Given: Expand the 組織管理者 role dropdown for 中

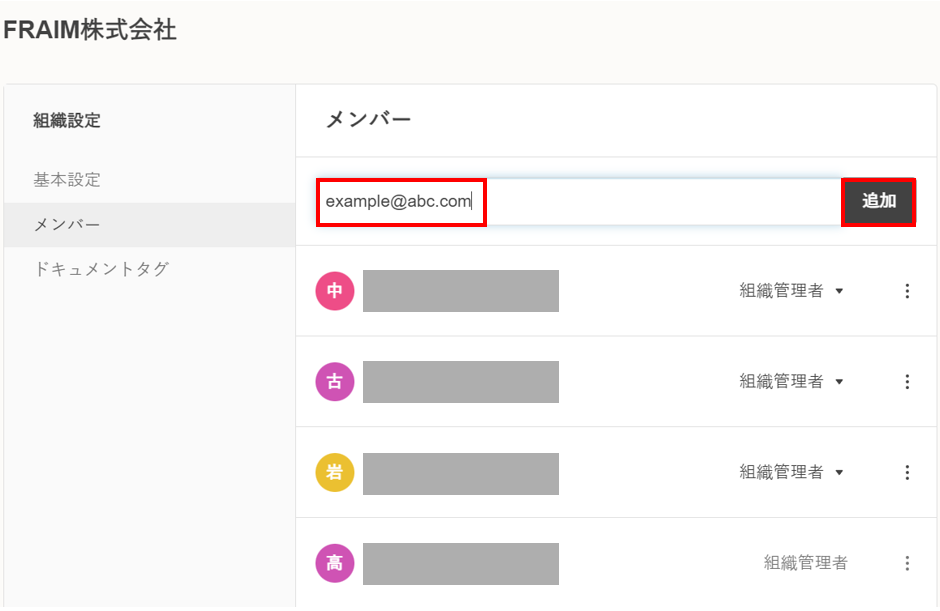Looking at the screenshot, I should point(792,291).
